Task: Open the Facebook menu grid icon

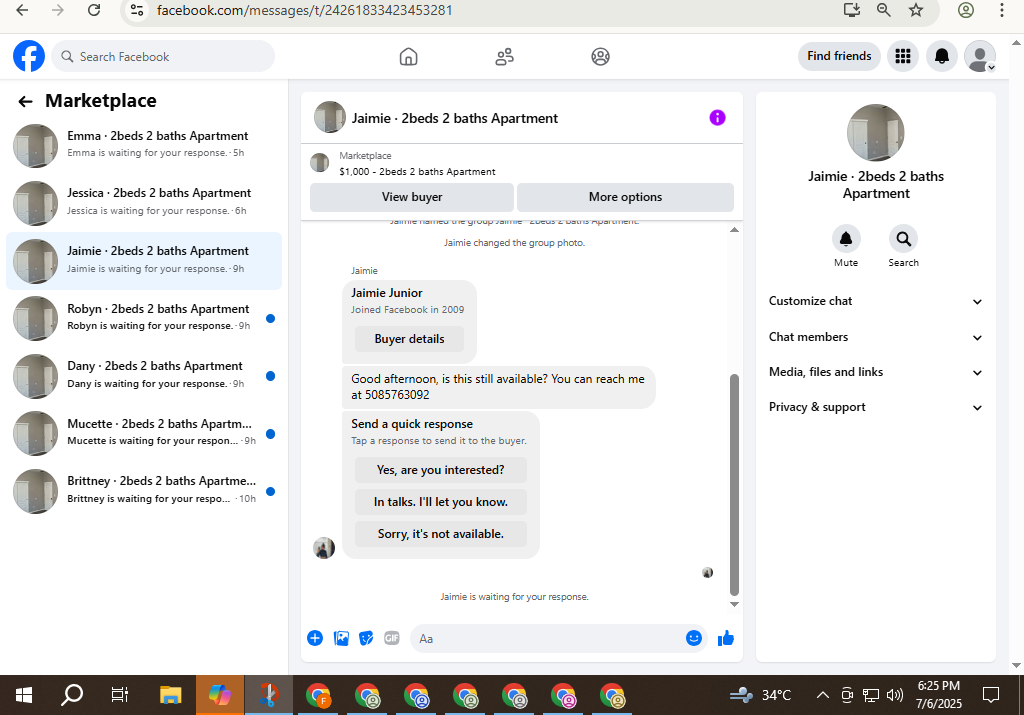Action: [x=903, y=56]
